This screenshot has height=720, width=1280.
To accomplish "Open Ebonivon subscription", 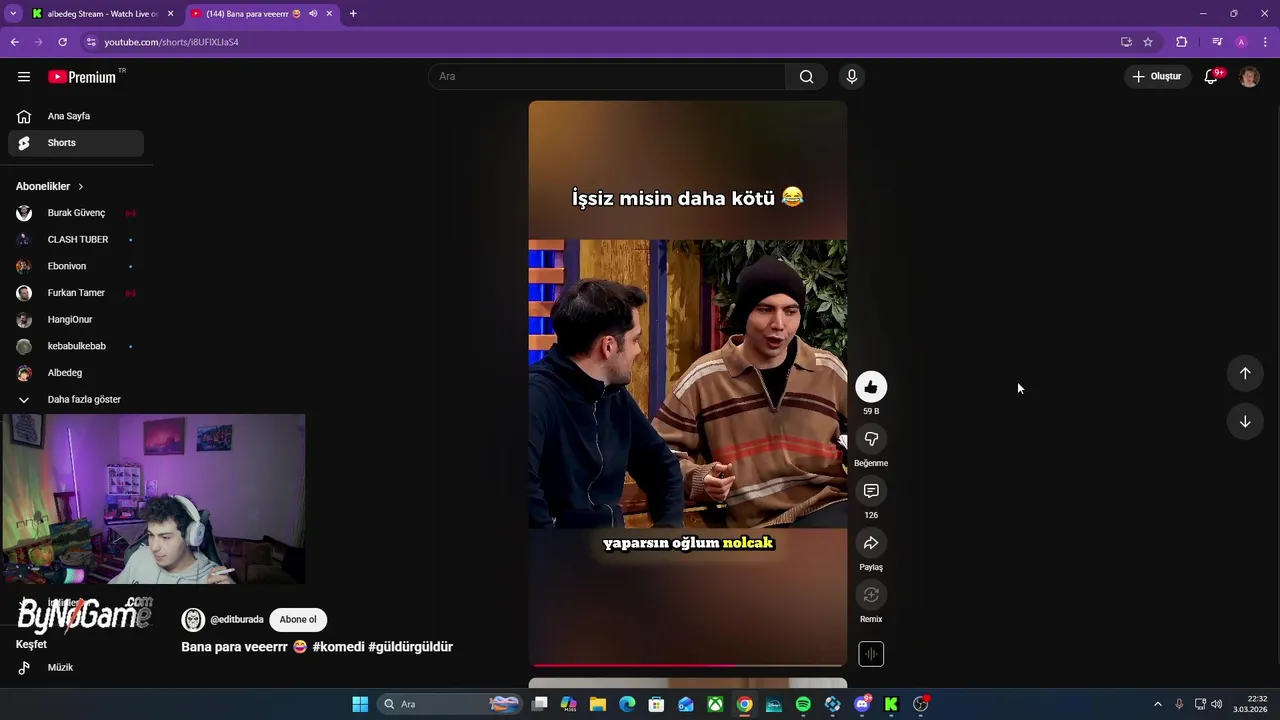I will (x=76, y=266).
